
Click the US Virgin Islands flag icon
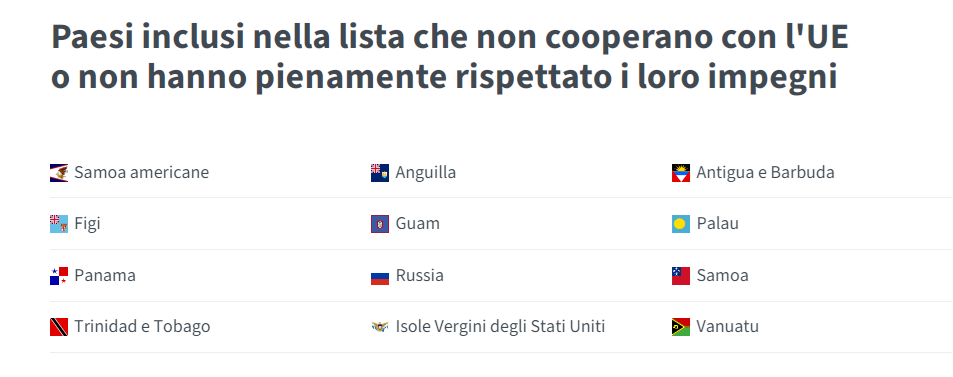[x=380, y=327]
